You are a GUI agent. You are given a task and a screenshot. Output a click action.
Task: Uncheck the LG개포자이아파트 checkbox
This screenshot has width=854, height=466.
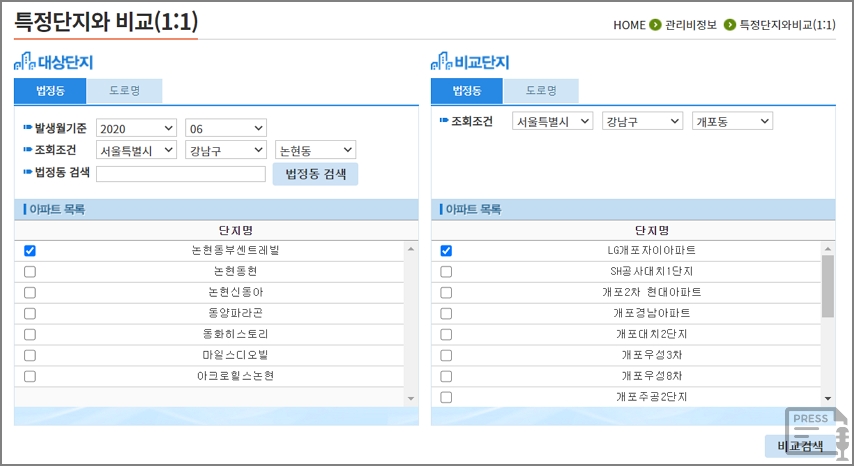(x=446, y=251)
